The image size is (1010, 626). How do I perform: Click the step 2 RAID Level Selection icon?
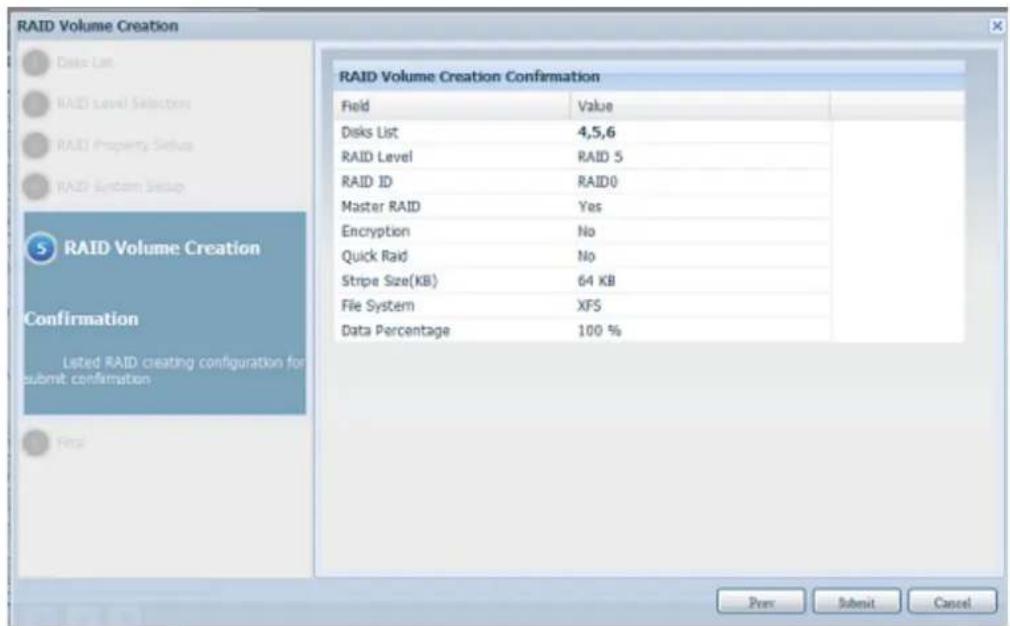(x=36, y=103)
